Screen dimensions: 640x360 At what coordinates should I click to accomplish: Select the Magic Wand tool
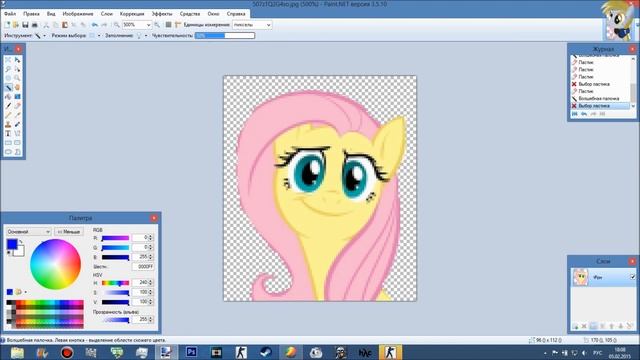pyautogui.click(x=8, y=87)
